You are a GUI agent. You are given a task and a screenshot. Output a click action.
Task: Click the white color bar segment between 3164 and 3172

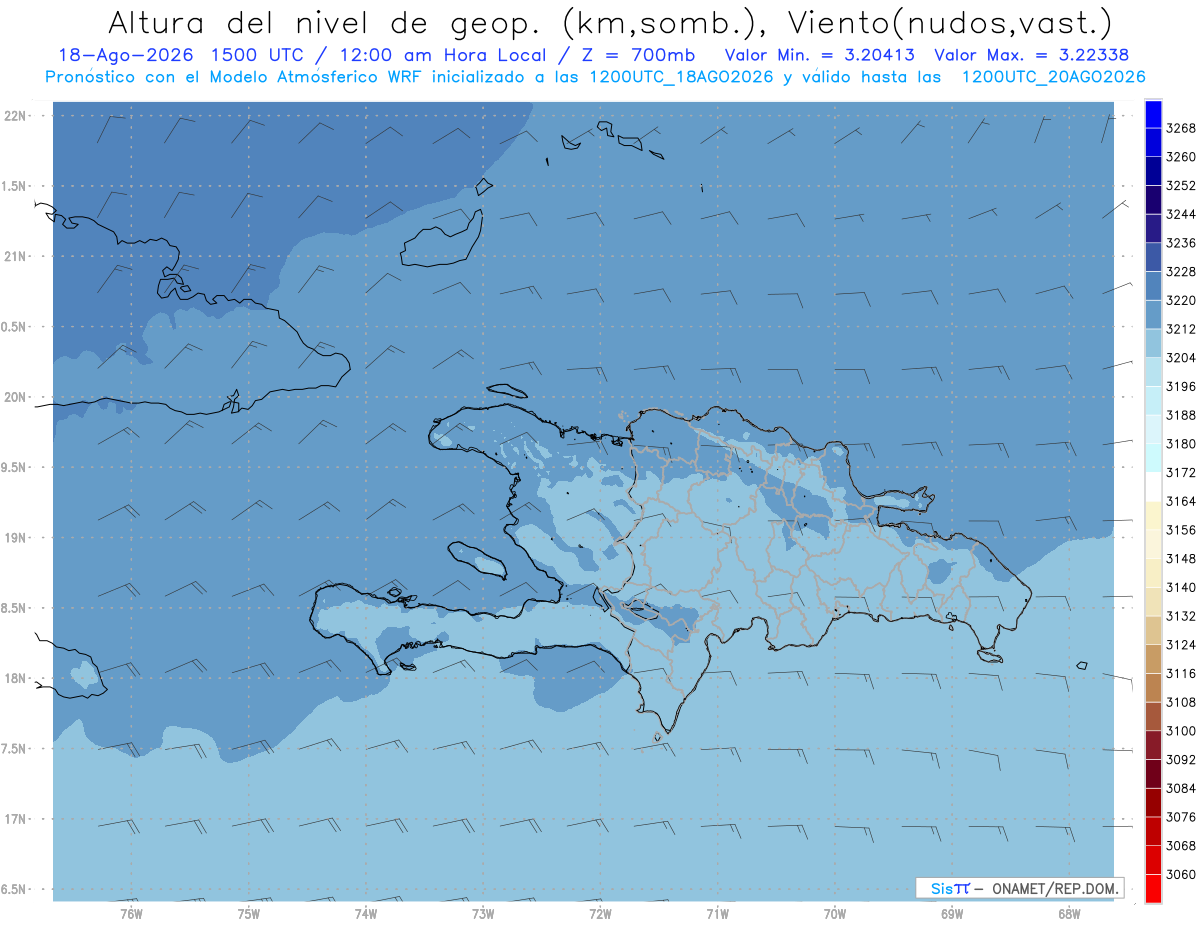click(1153, 487)
